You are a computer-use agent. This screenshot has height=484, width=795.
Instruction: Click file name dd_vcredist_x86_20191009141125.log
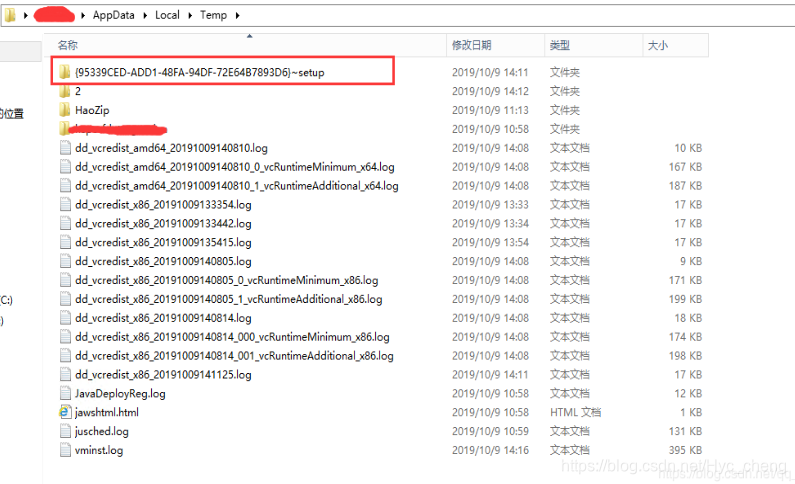(x=163, y=375)
